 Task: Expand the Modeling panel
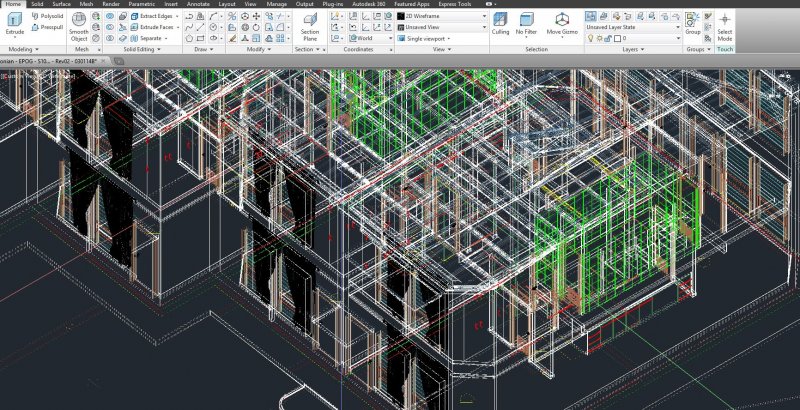(x=23, y=49)
